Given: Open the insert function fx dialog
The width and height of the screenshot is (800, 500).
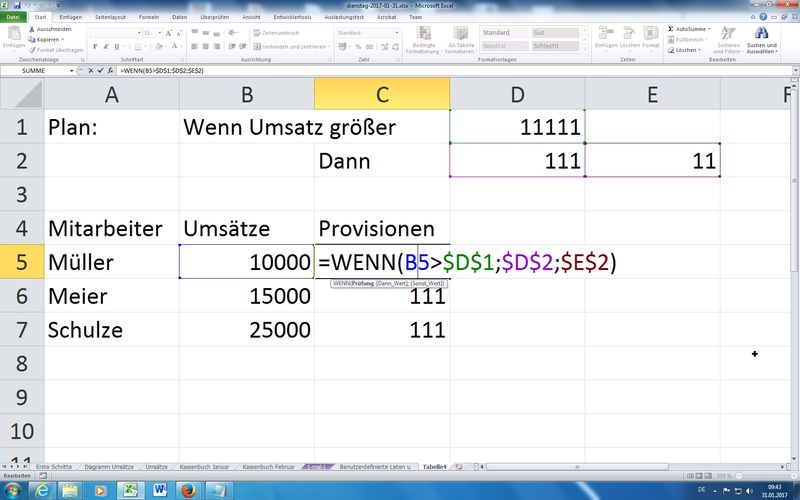Looking at the screenshot, I should pyautogui.click(x=110, y=71).
